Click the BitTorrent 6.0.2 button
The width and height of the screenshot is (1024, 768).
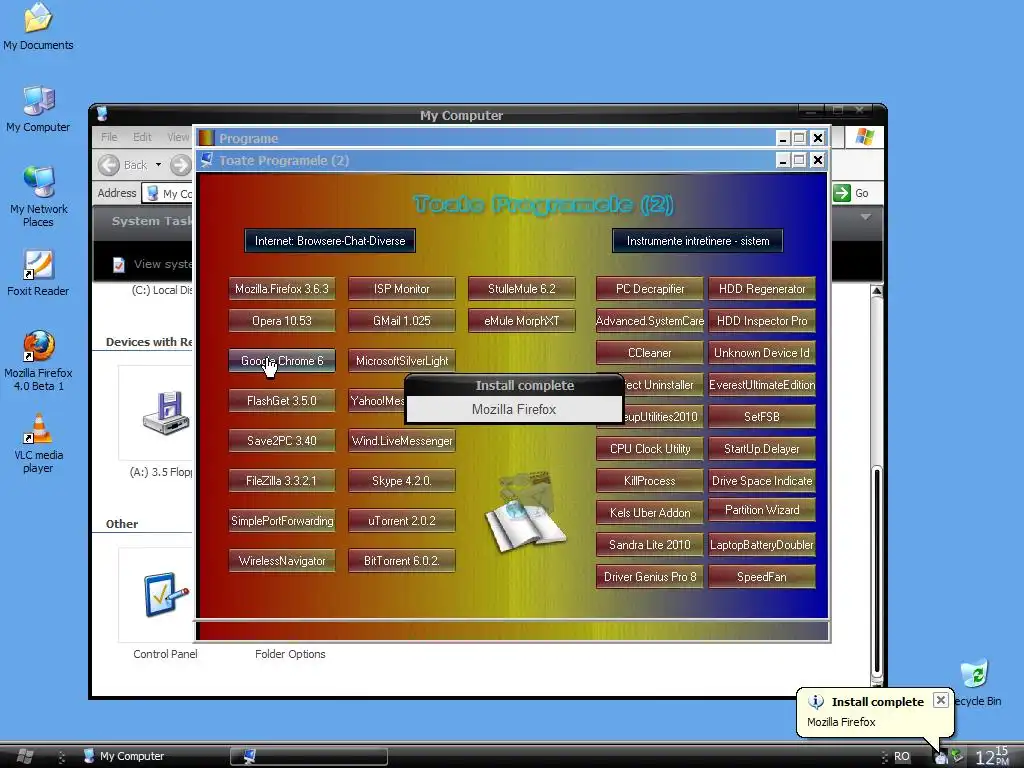click(x=402, y=560)
